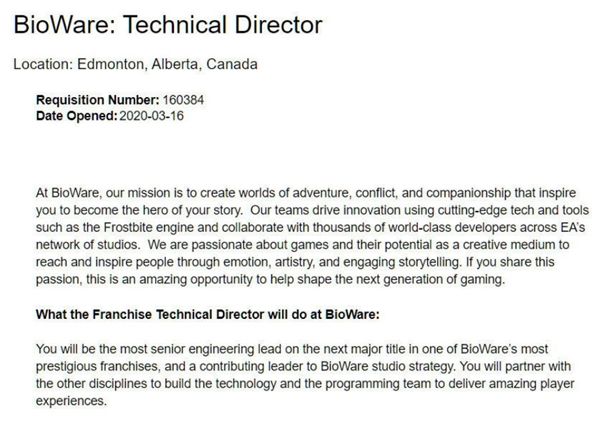Click the word Frostbite in the paragraph
This screenshot has width=600, height=426.
click(x=123, y=227)
